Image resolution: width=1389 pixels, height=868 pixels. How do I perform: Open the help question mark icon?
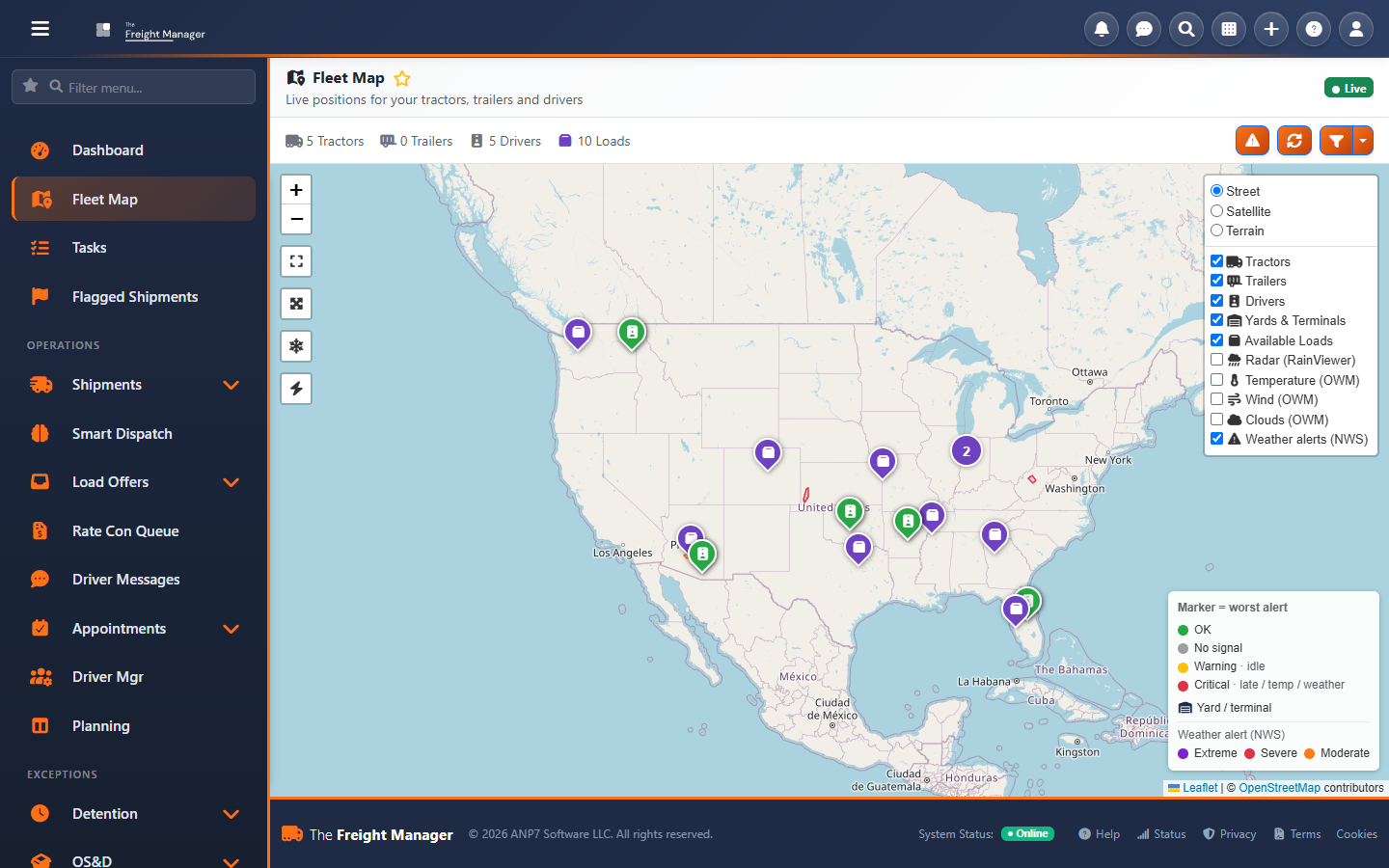coord(1314,29)
